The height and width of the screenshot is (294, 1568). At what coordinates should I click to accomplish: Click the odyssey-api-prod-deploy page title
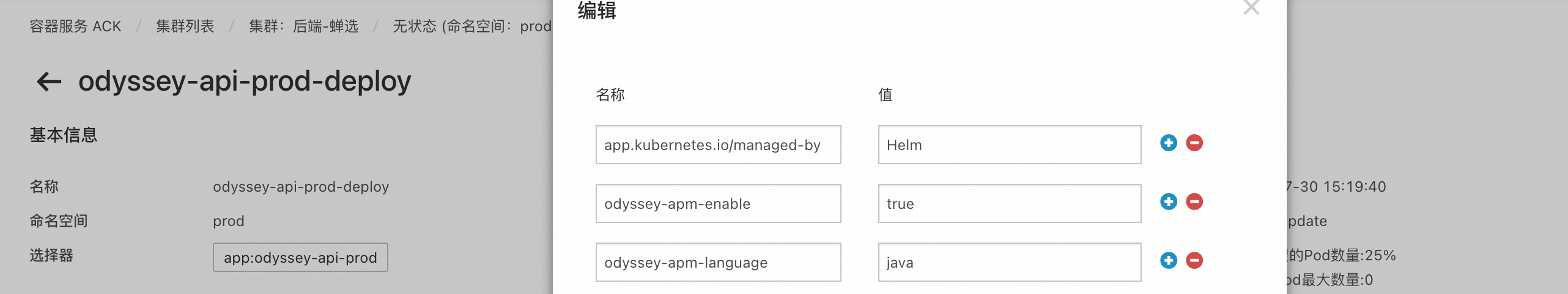coord(245,81)
